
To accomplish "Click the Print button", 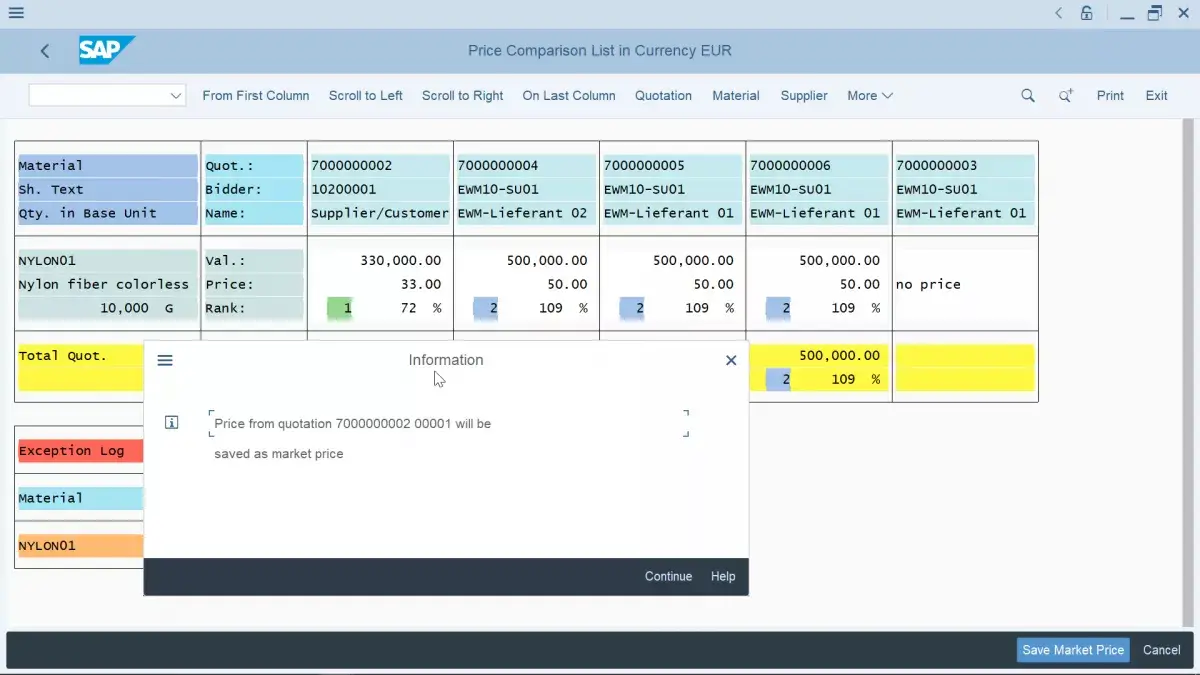I will (x=1110, y=96).
